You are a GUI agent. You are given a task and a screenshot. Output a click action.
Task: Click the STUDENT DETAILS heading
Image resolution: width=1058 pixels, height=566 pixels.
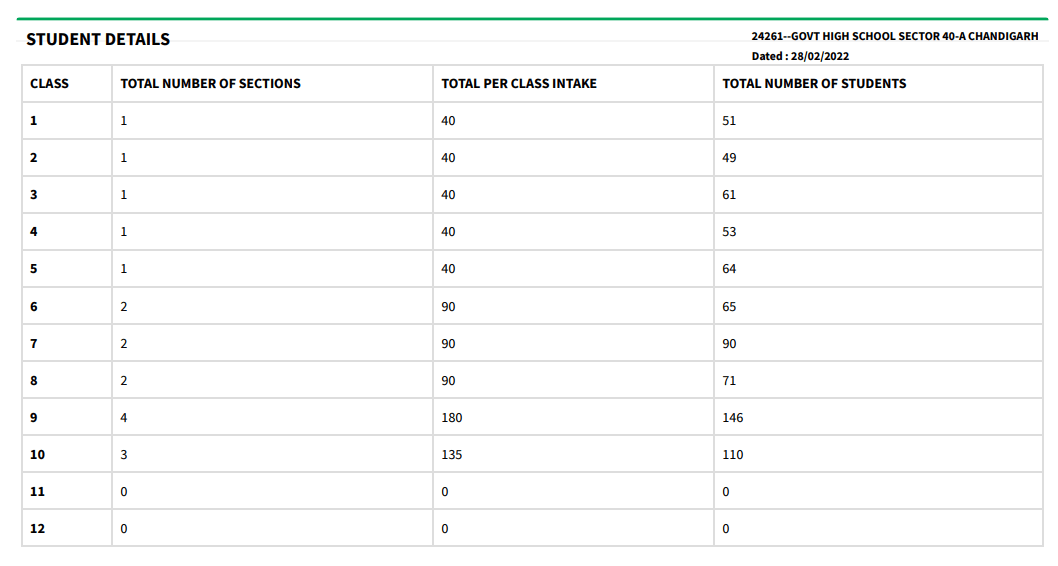coord(98,40)
